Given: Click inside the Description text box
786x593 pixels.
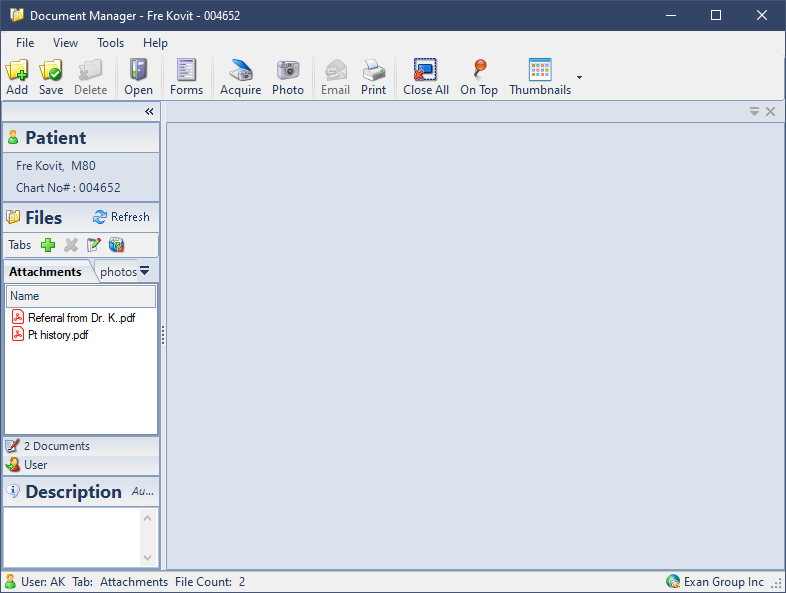Looking at the screenshot, I should point(72,537).
